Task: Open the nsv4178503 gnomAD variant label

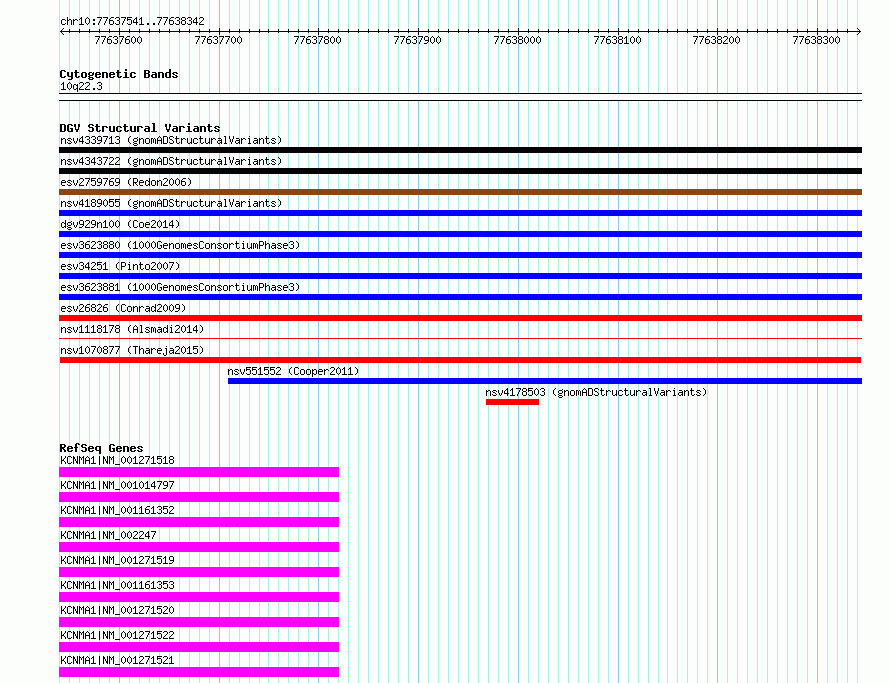Action: tap(596, 392)
